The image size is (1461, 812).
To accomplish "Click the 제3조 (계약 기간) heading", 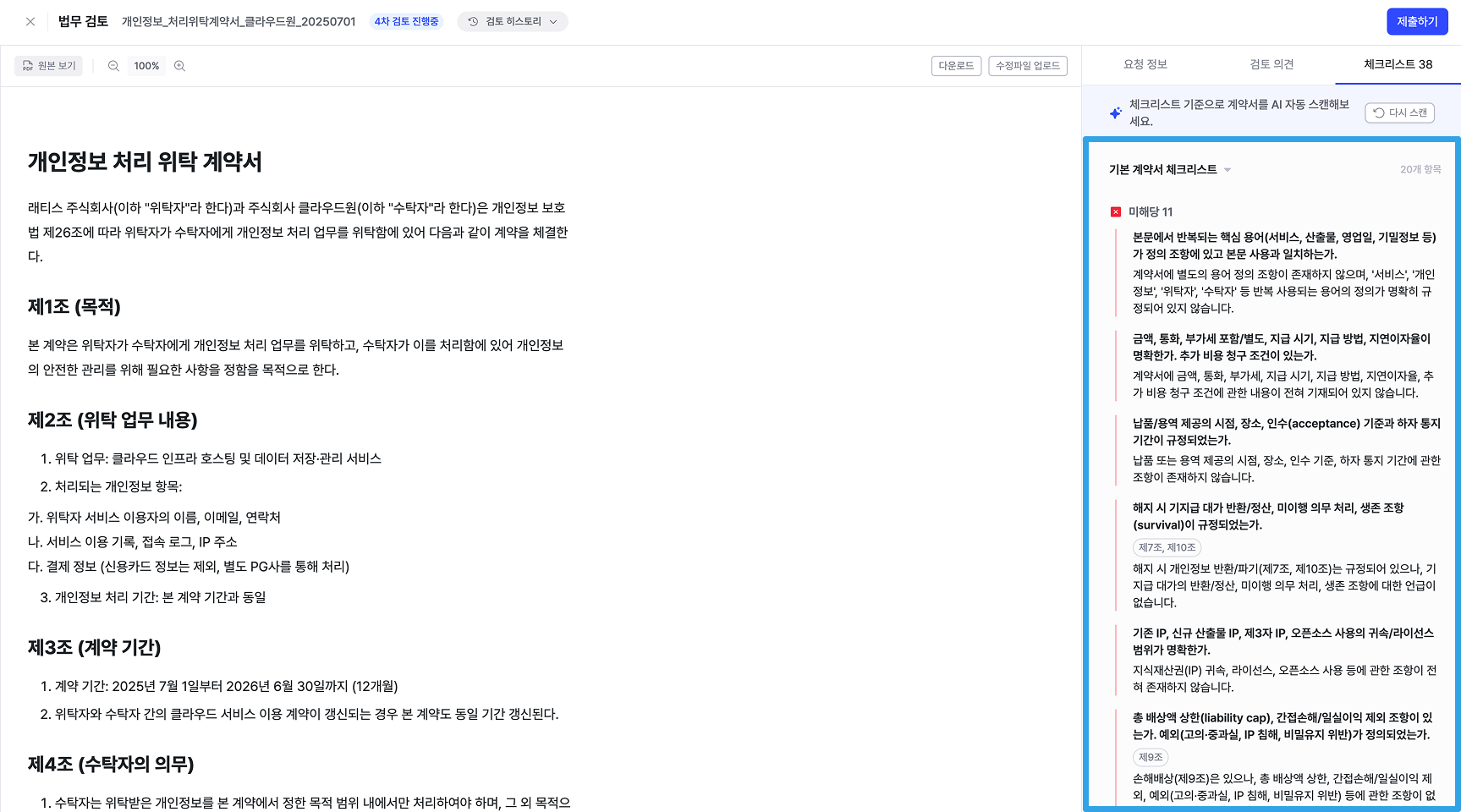I will [x=94, y=647].
